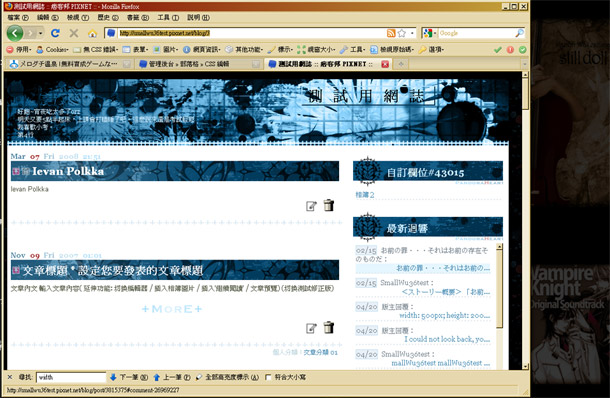Open the 停用 (Disable) web developer dropdown

(19, 49)
